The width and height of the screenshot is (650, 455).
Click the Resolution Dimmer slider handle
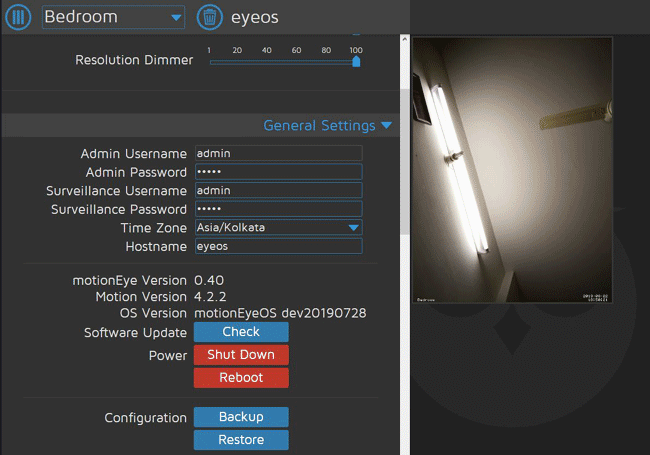356,62
